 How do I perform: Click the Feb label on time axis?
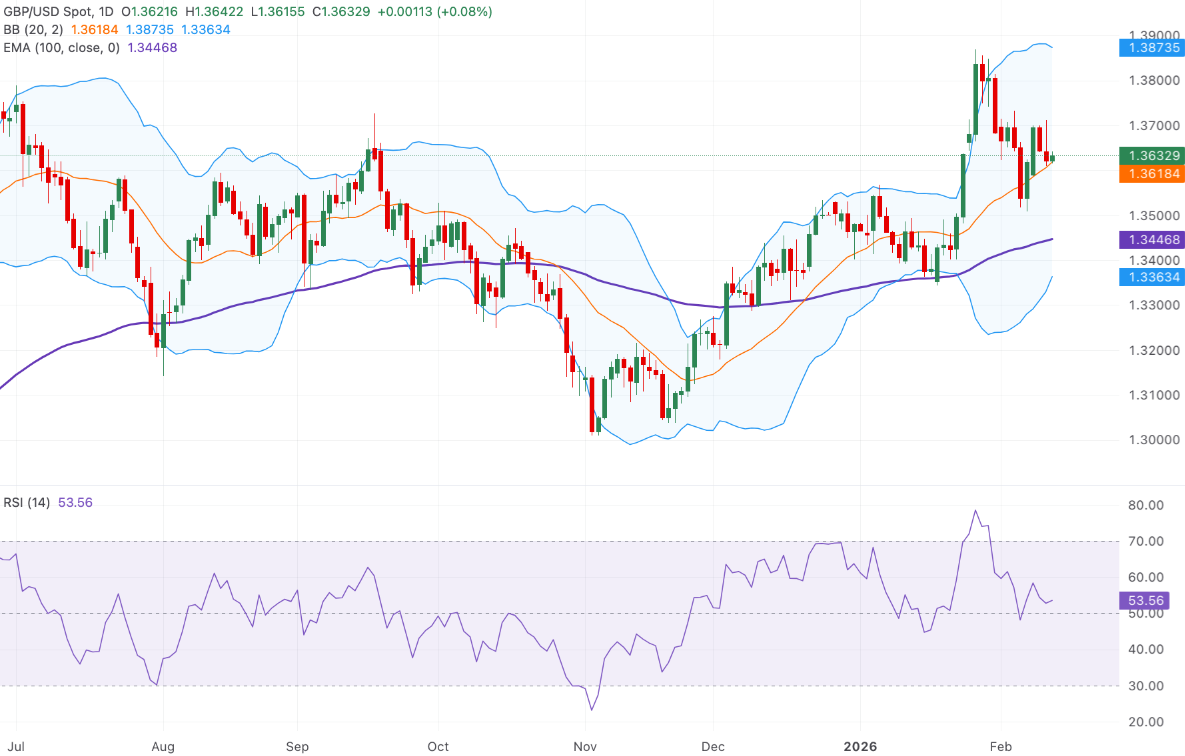[999, 746]
